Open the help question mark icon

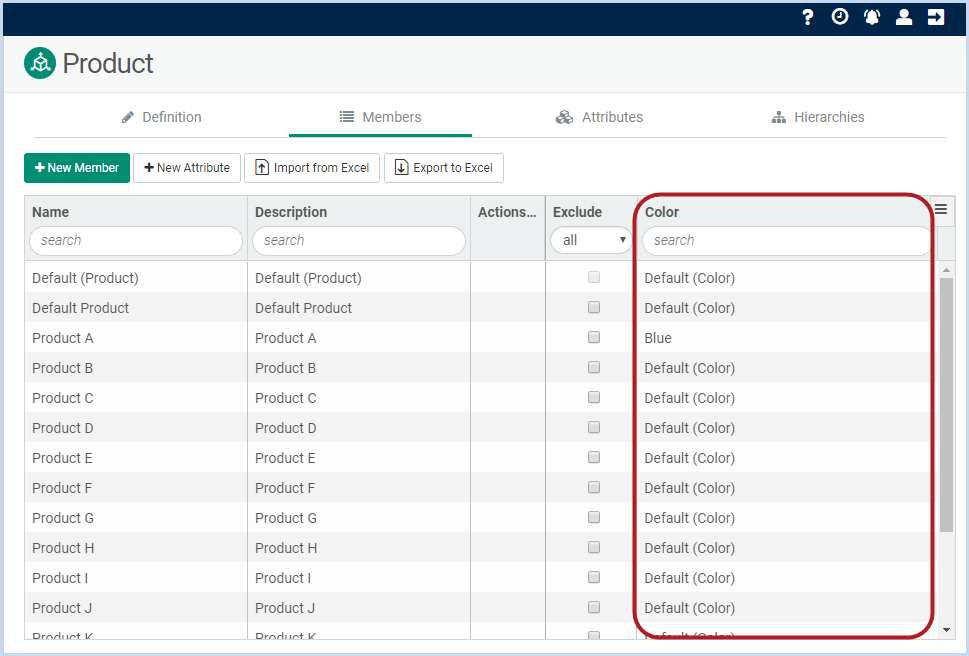808,17
